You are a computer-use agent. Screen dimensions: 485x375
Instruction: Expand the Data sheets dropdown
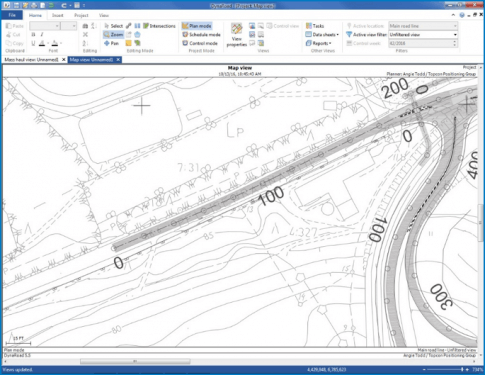click(x=322, y=35)
